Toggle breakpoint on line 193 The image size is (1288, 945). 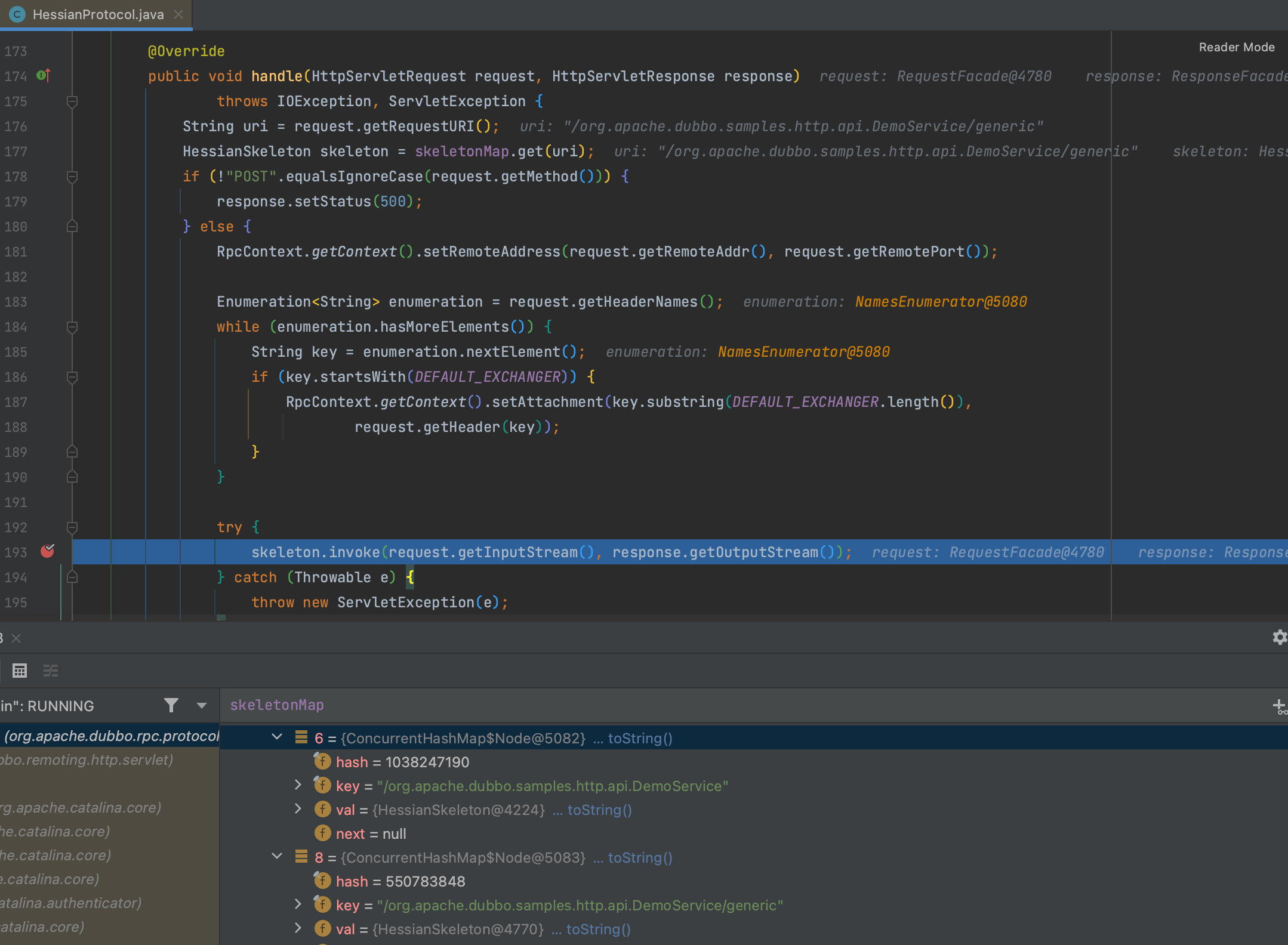click(x=47, y=552)
